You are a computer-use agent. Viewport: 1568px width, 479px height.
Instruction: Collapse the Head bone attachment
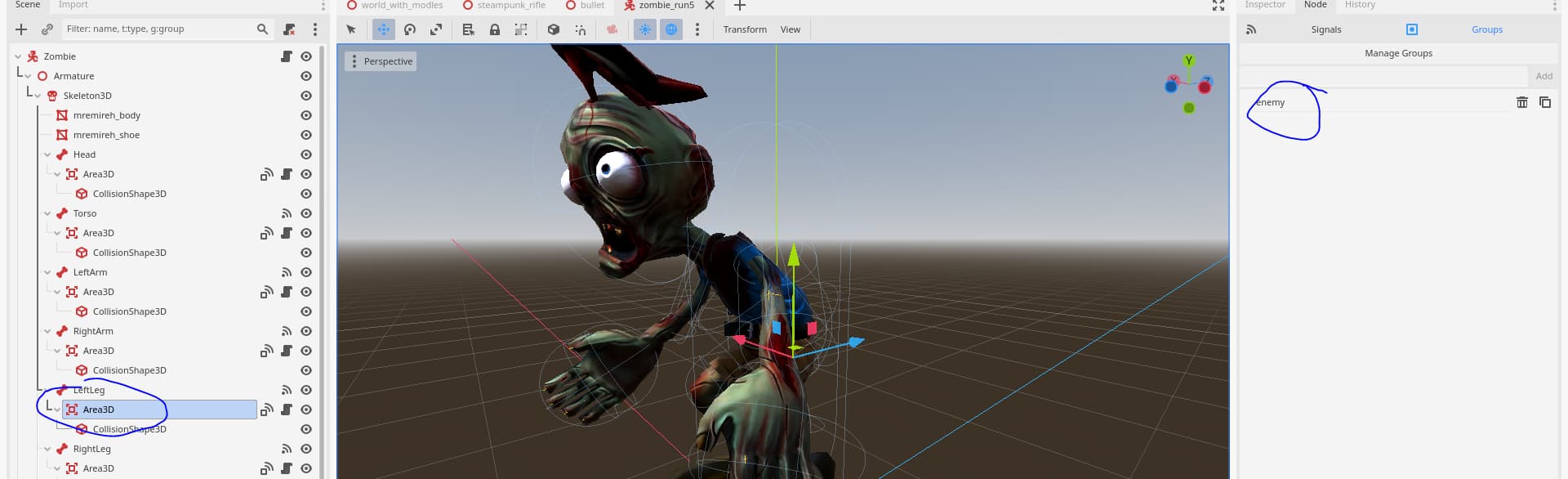[47, 154]
